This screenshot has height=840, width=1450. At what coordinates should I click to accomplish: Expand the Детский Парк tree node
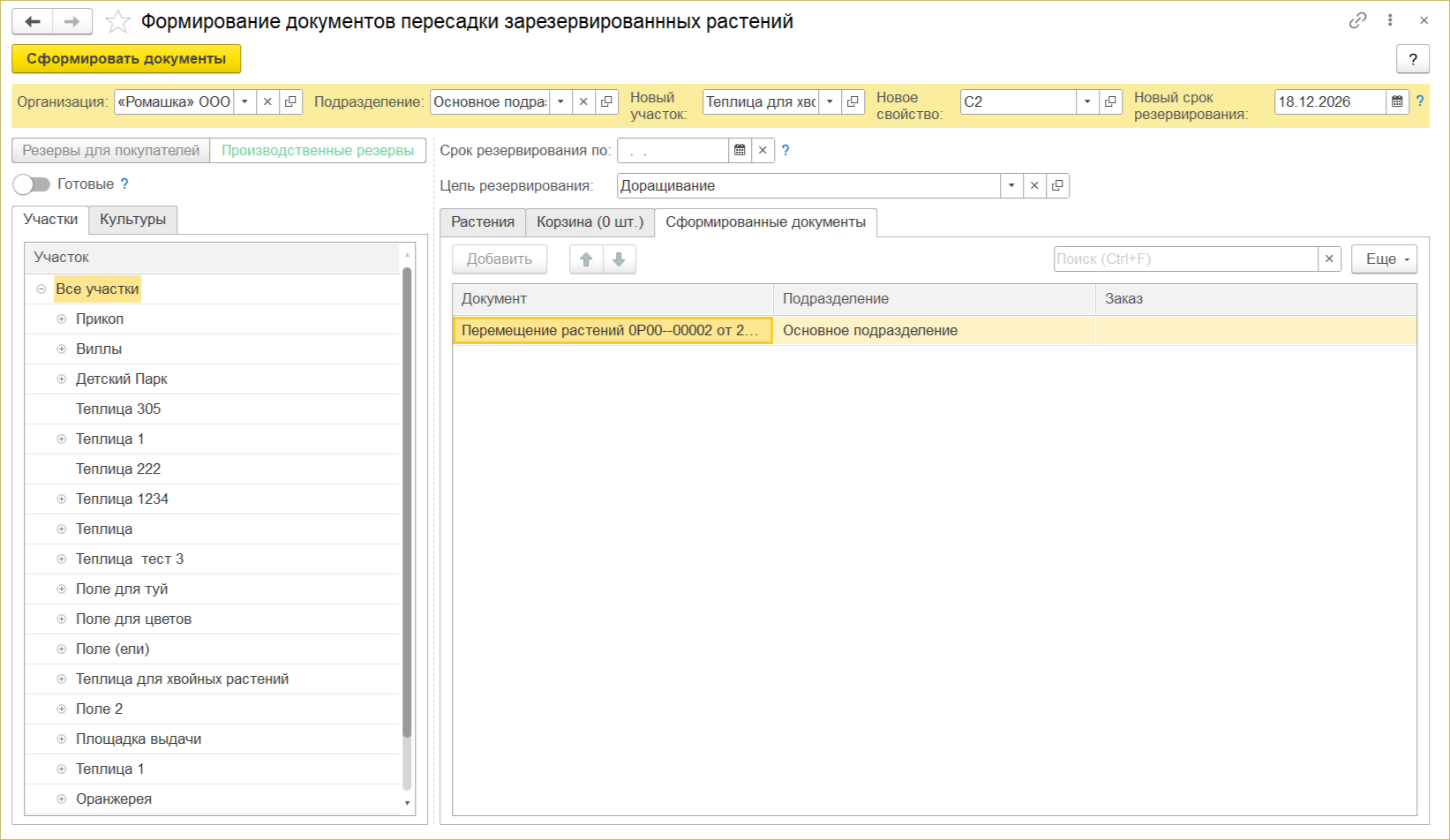(62, 379)
